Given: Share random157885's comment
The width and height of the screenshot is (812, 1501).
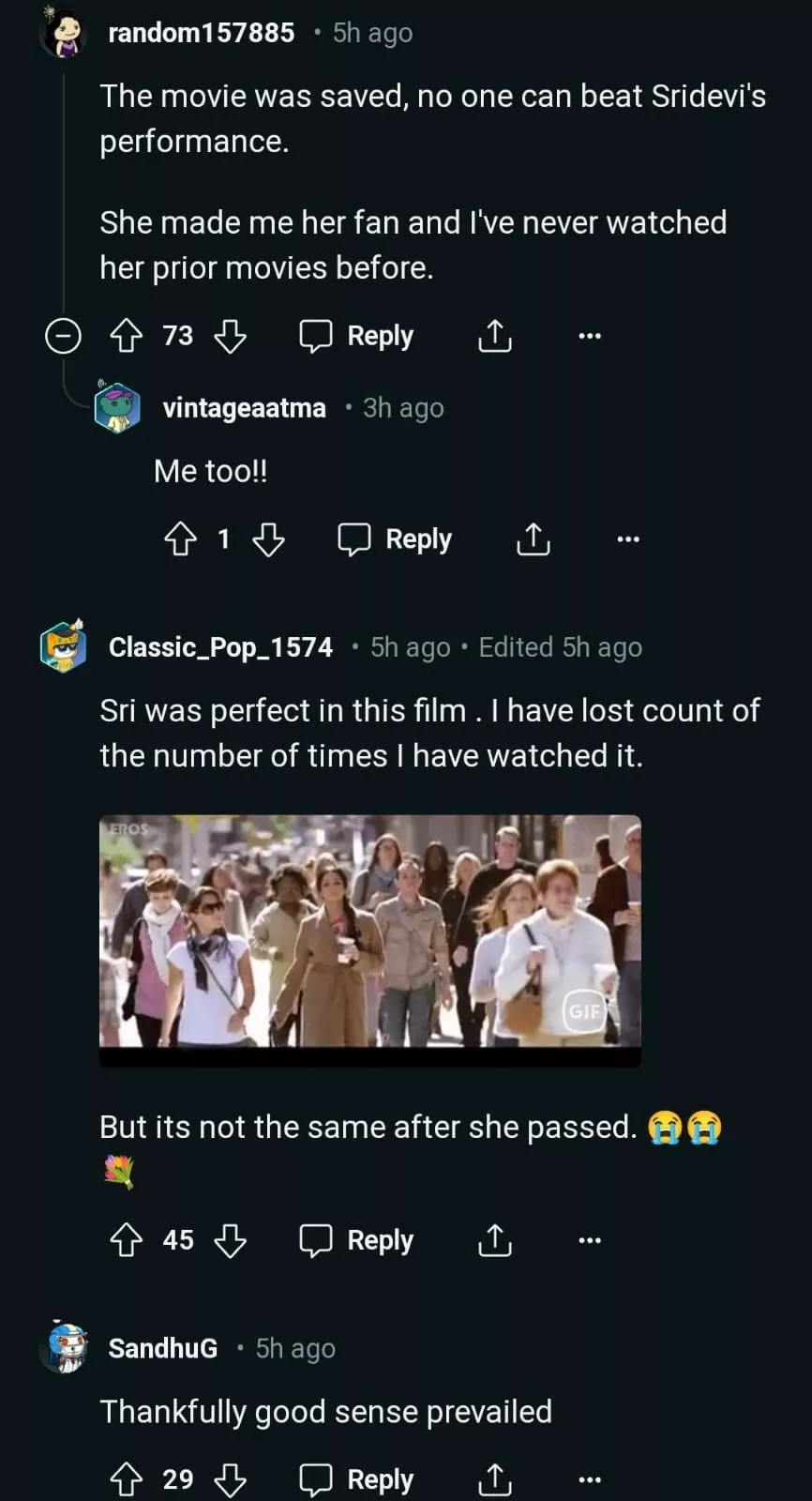Looking at the screenshot, I should click(495, 336).
